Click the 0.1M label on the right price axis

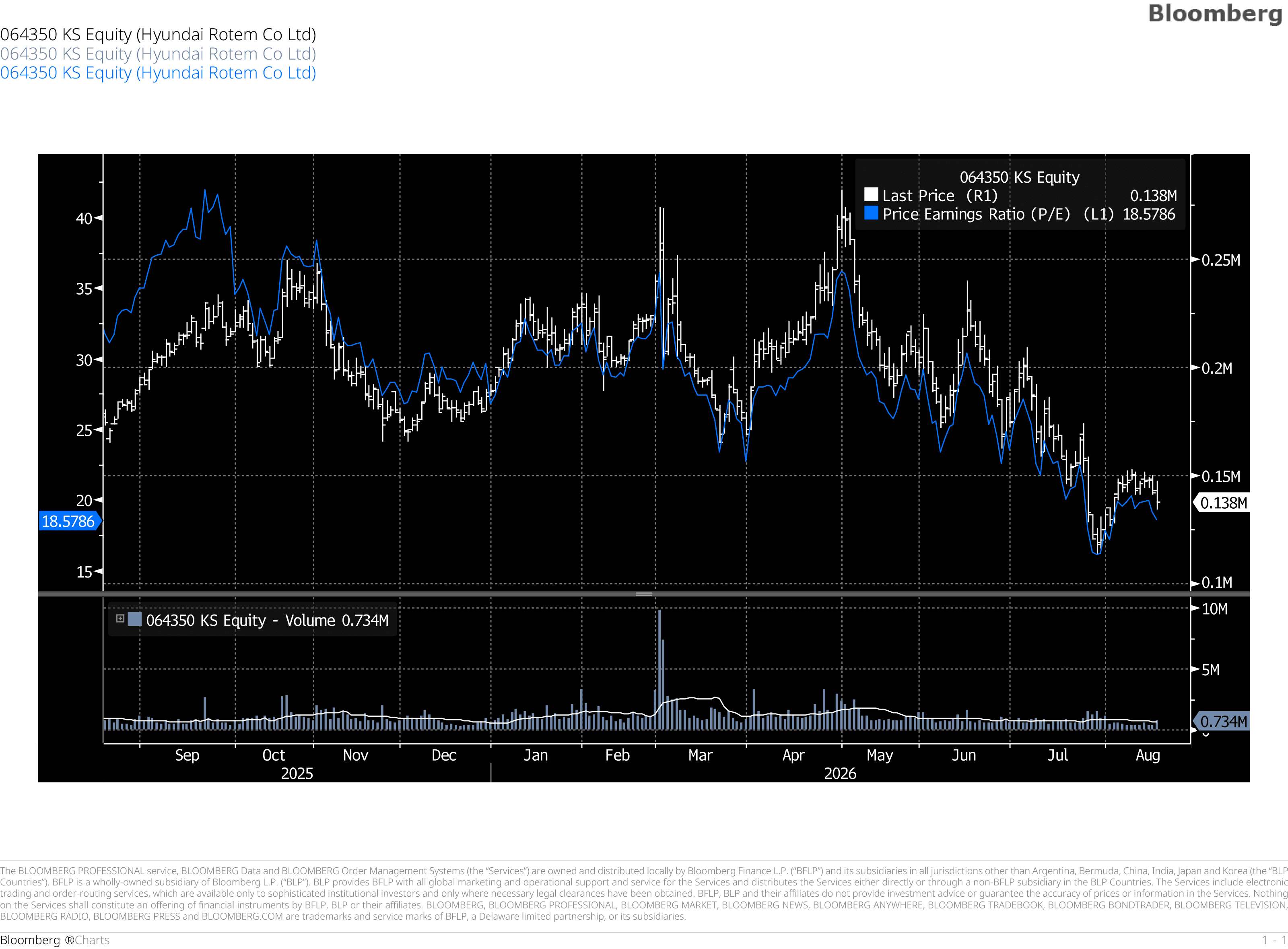click(x=1216, y=582)
